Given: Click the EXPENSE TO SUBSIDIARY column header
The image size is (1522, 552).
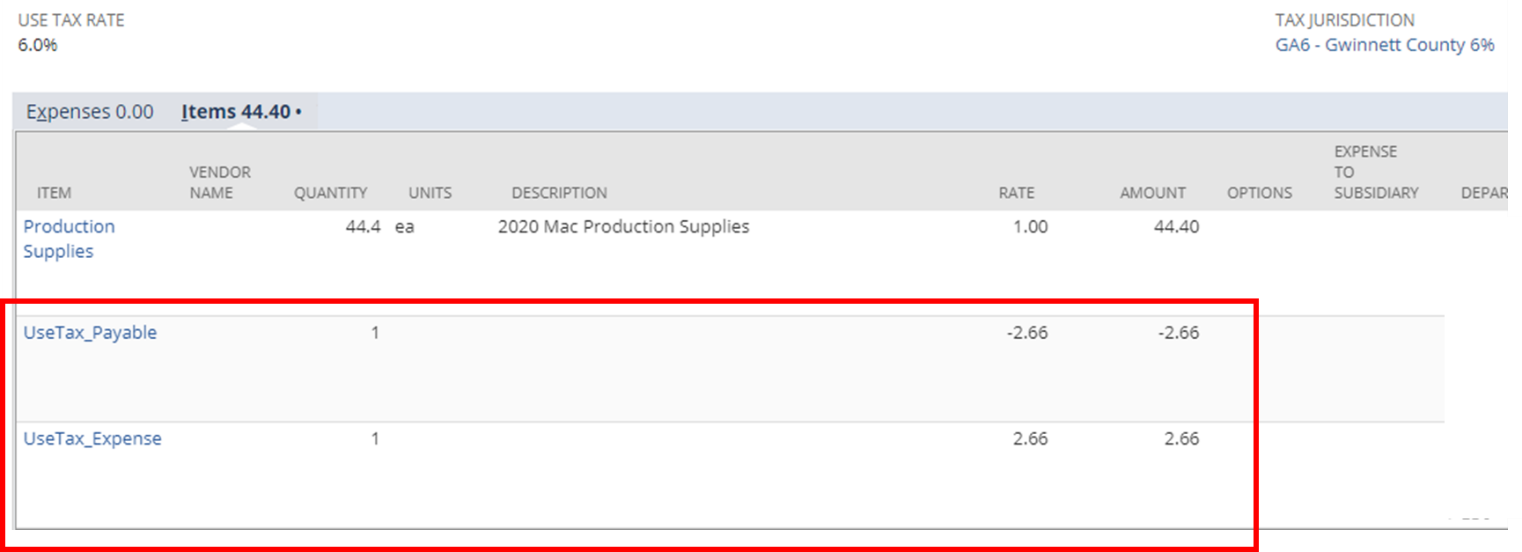Looking at the screenshot, I should pyautogui.click(x=1376, y=172).
